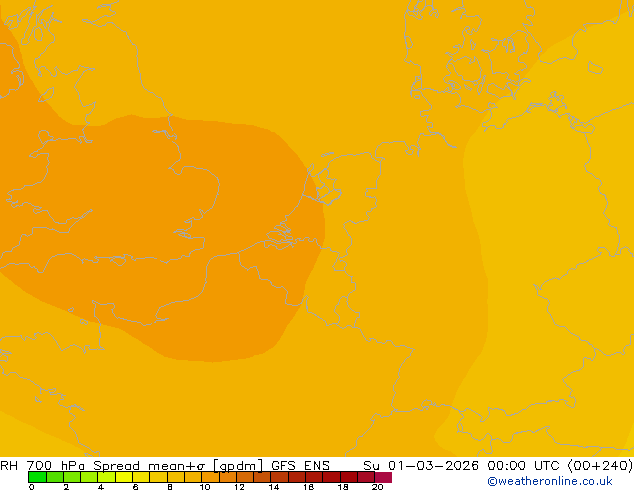This screenshot has height=490, width=634.
Task: Open the weatheronline.co.uk copyright link
Action: click(x=550, y=481)
